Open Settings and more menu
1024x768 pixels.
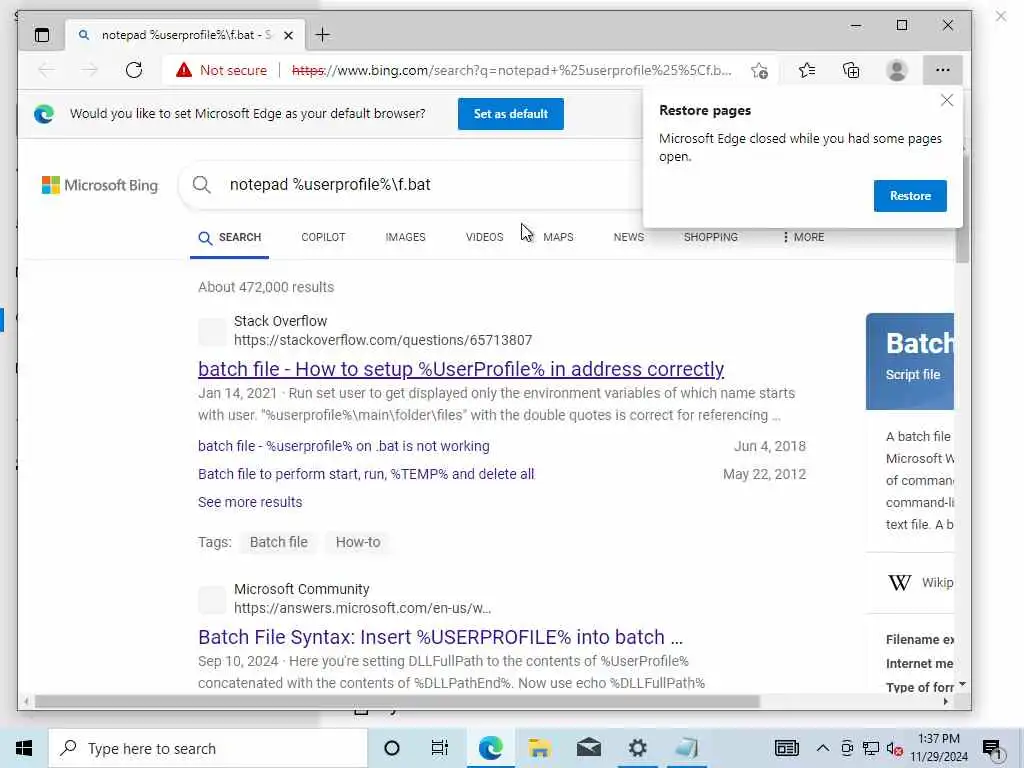(942, 70)
